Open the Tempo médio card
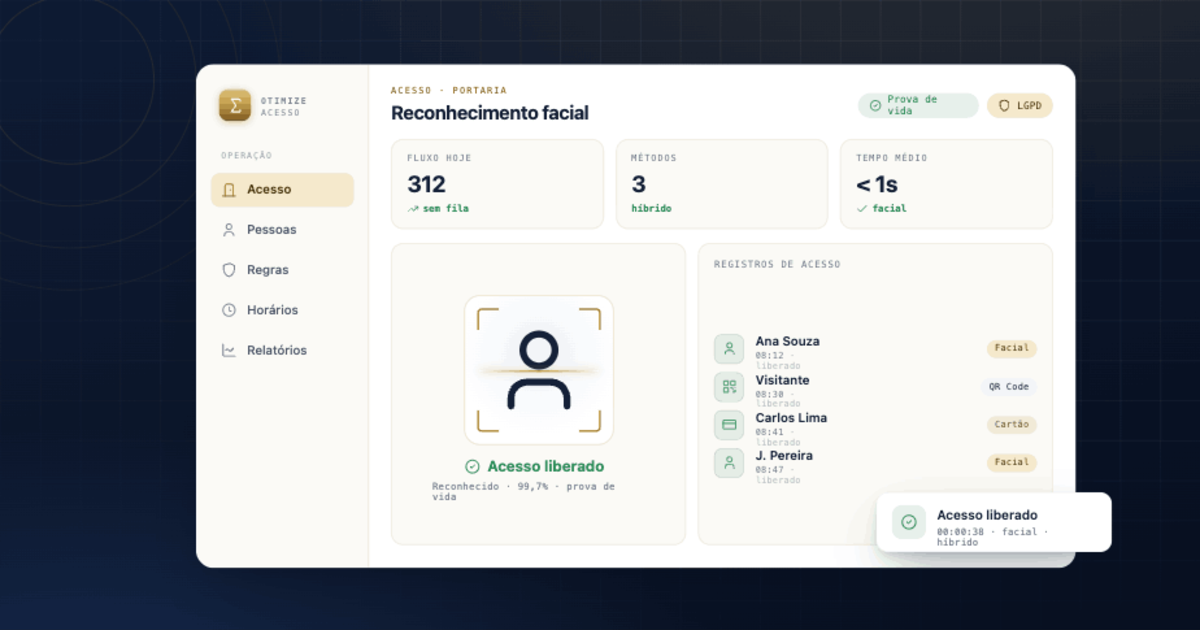 tap(946, 184)
